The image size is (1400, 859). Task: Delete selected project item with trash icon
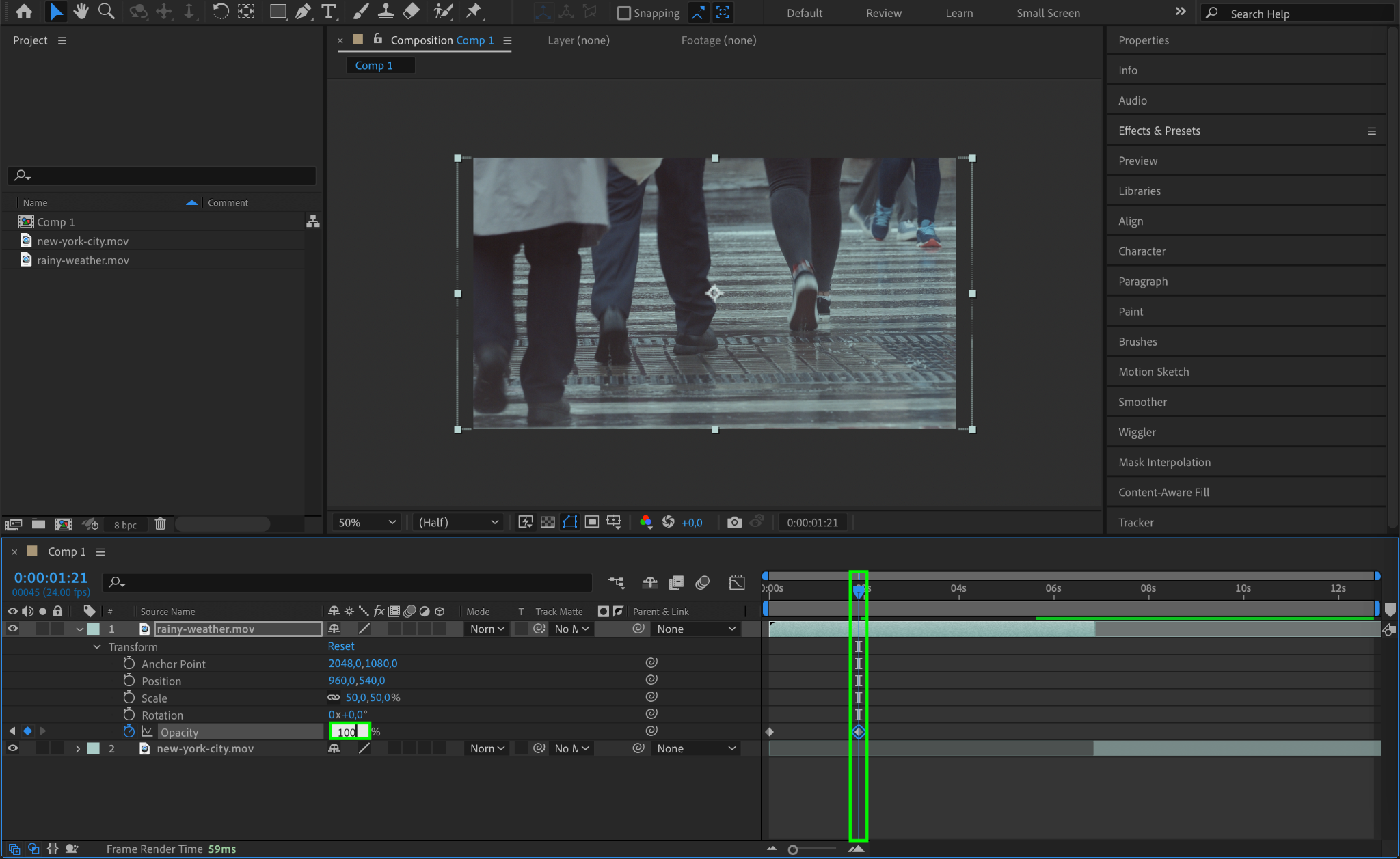point(160,524)
